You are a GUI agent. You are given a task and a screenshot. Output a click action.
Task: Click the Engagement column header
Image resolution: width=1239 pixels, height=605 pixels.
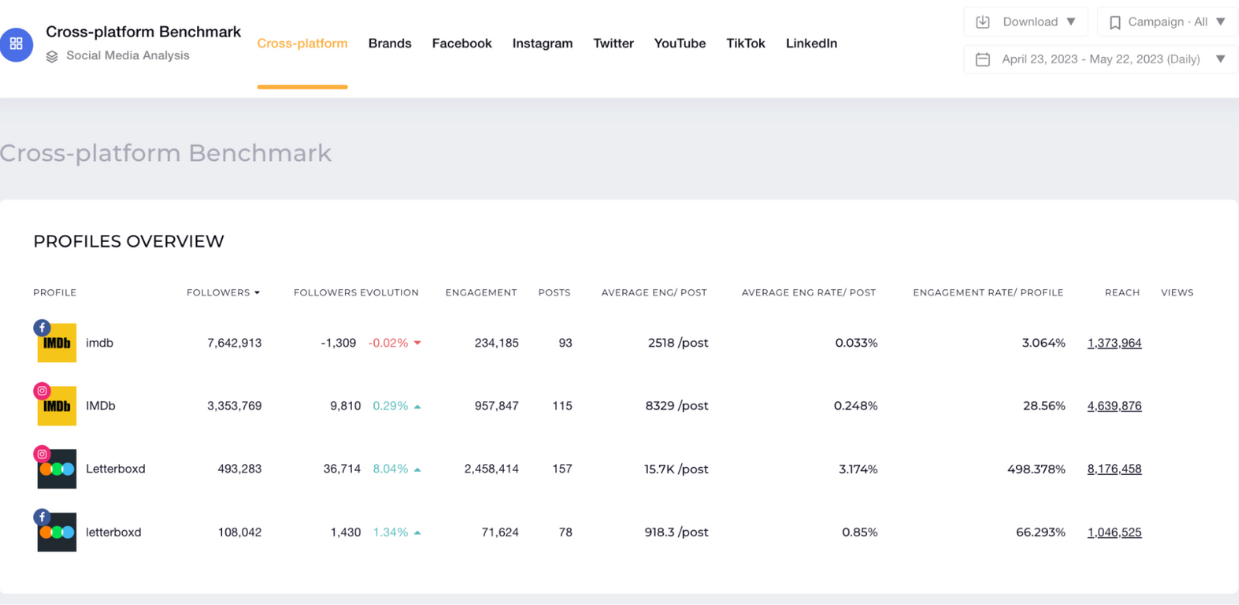(481, 292)
